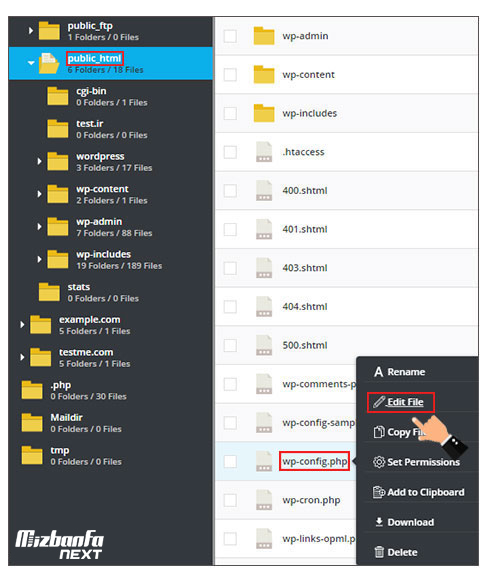Tick the wp-content row checkbox
Image resolution: width=487 pixels, height=576 pixels.
pyautogui.click(x=230, y=75)
